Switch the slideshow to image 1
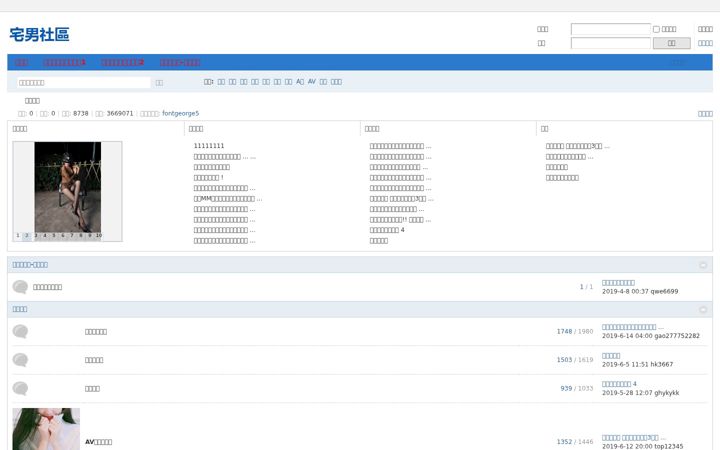 [18, 236]
